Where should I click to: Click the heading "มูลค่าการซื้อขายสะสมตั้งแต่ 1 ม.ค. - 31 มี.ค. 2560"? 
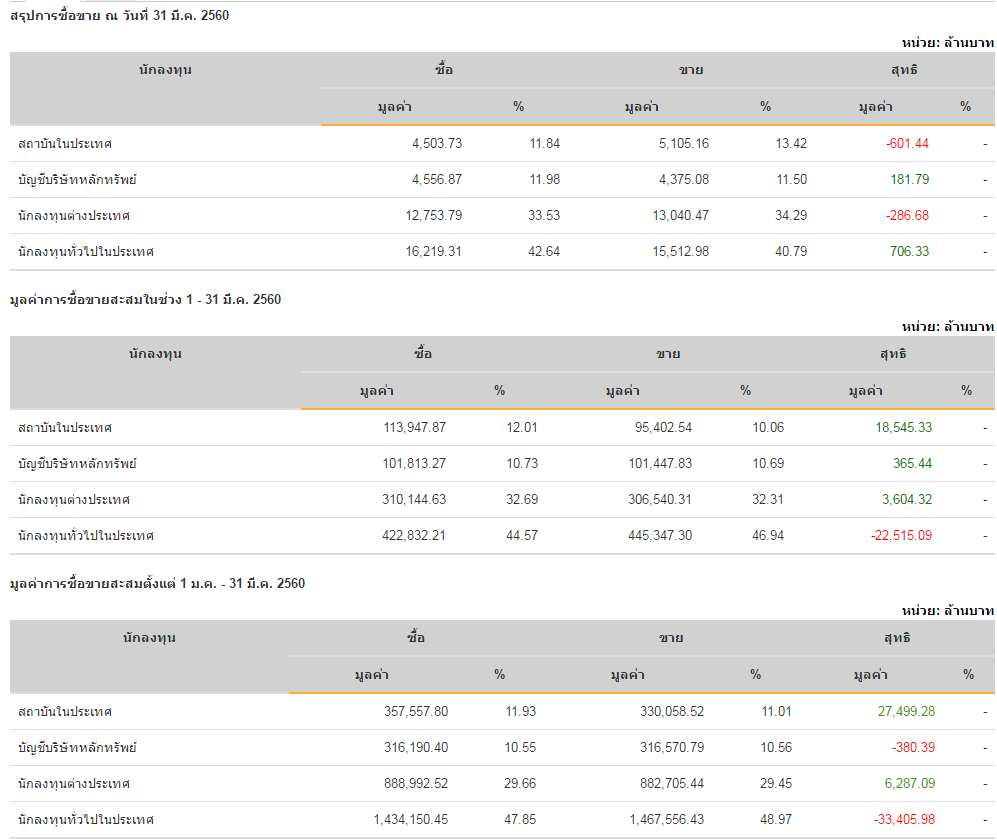pos(157,583)
